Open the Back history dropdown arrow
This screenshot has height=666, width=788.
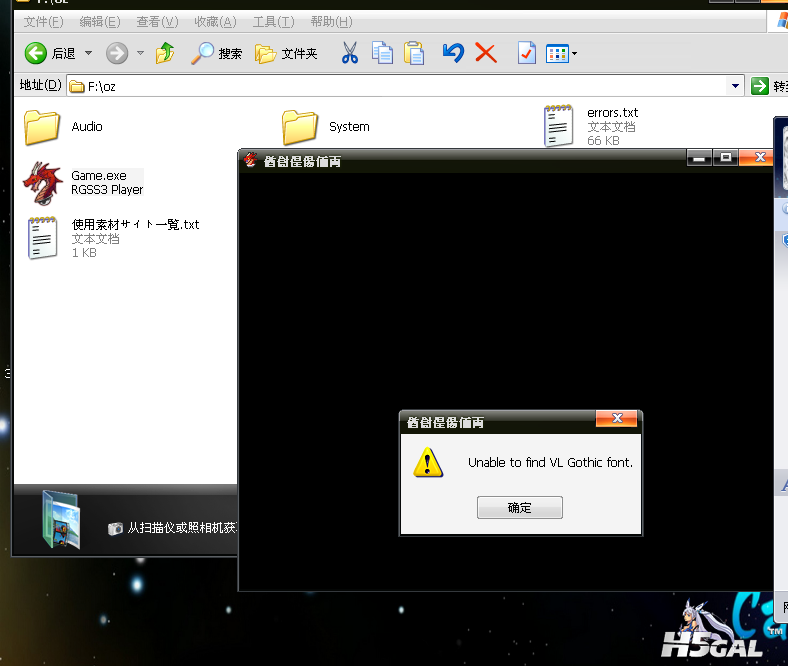click(88, 53)
